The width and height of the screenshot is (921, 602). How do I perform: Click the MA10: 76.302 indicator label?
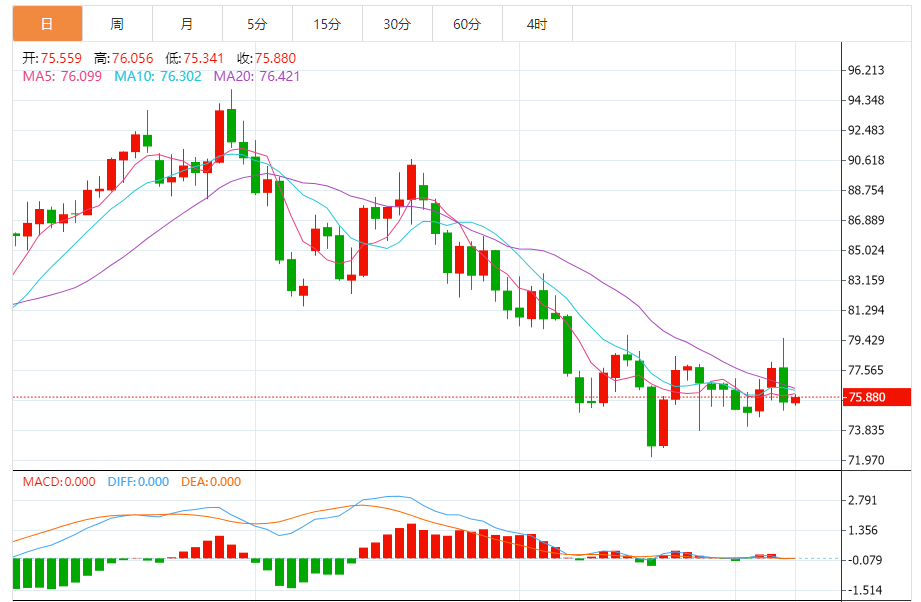(158, 76)
